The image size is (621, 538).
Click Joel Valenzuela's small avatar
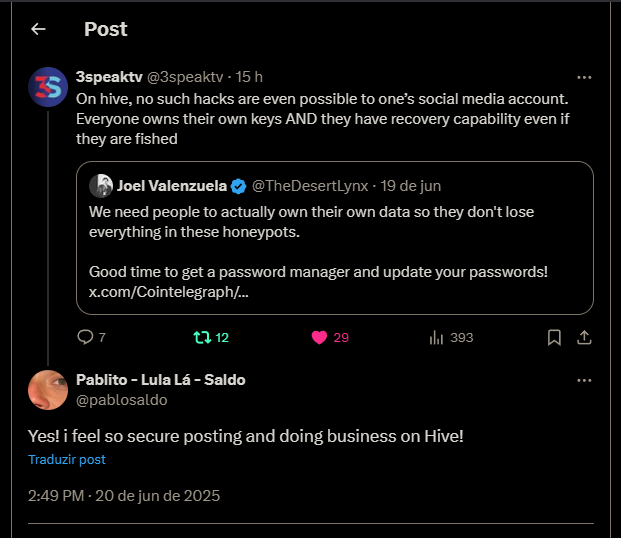101,186
